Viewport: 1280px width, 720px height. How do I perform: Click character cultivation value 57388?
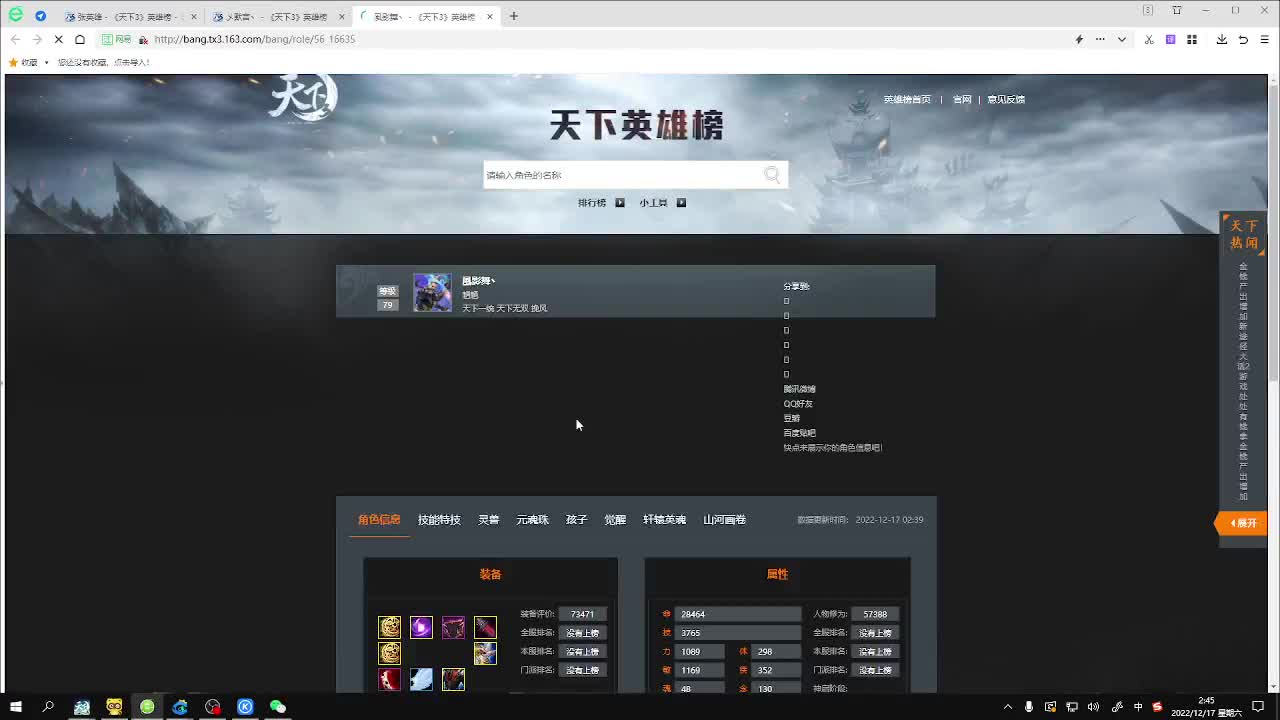(875, 614)
